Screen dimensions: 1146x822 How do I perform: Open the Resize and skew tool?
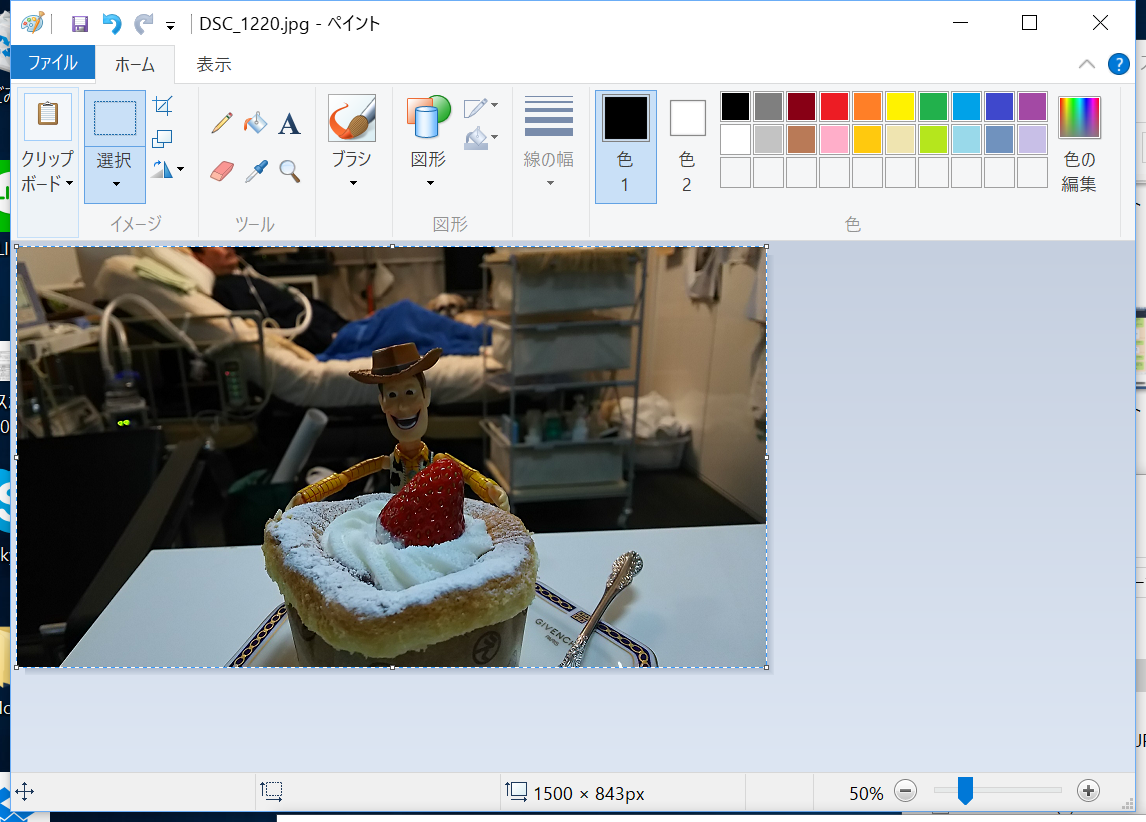pos(162,138)
